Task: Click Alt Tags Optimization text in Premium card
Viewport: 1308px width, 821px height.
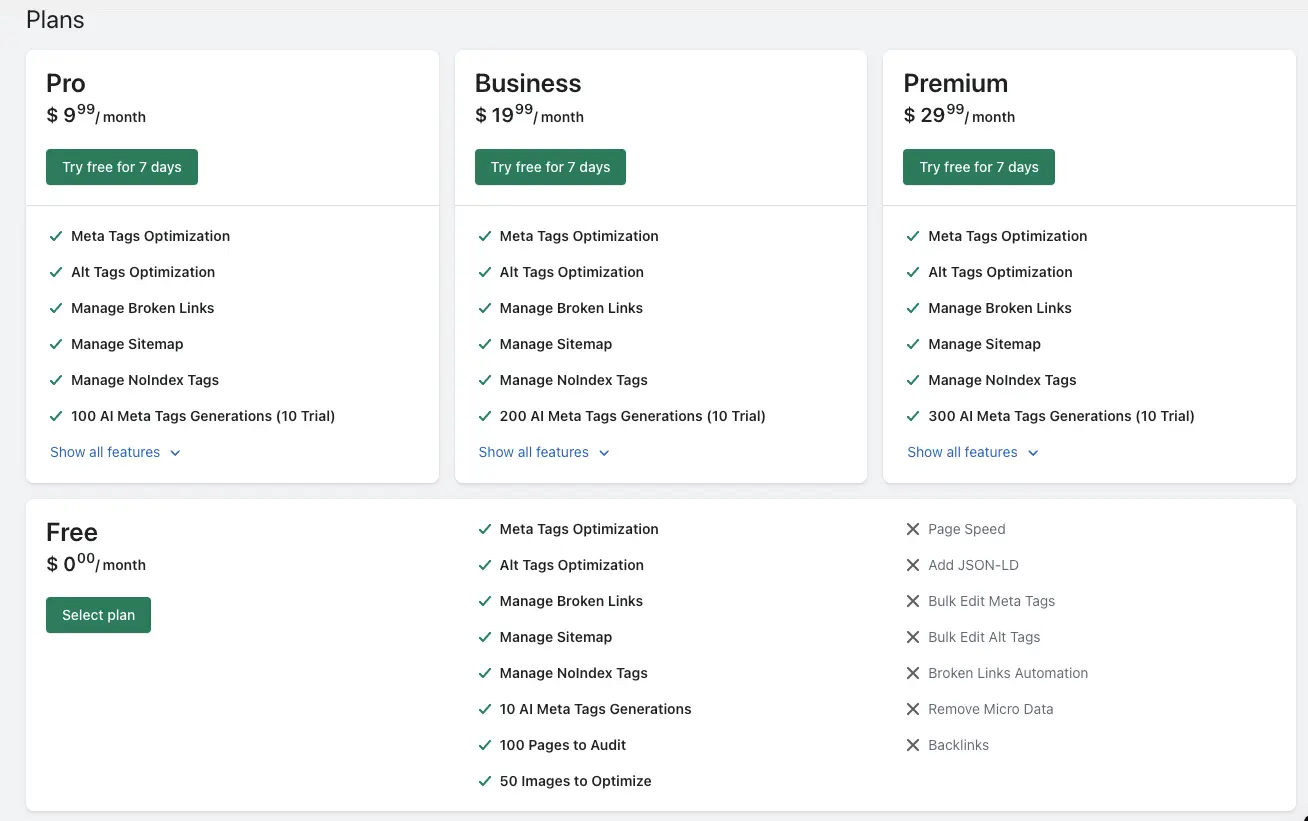Action: coord(1000,272)
